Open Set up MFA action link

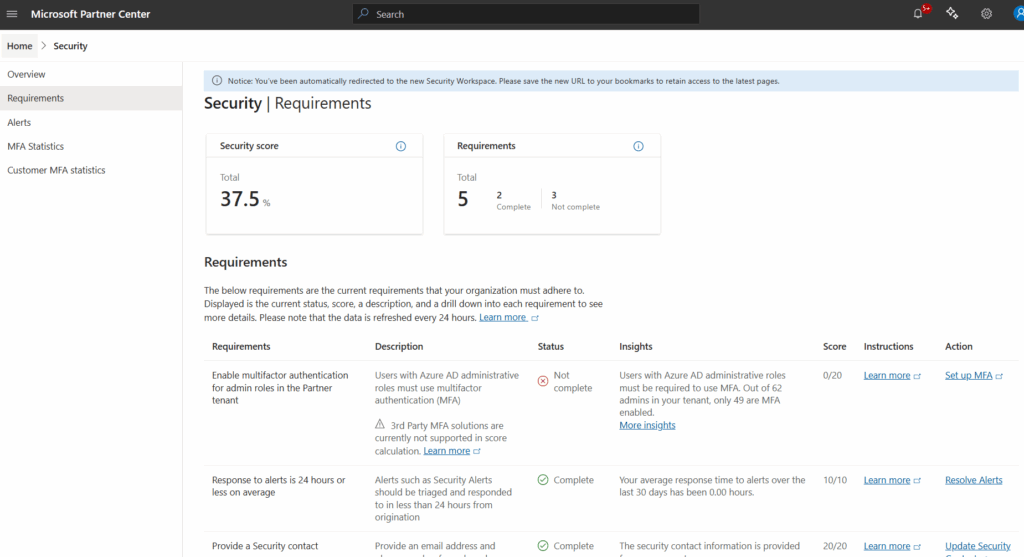[x=968, y=375]
